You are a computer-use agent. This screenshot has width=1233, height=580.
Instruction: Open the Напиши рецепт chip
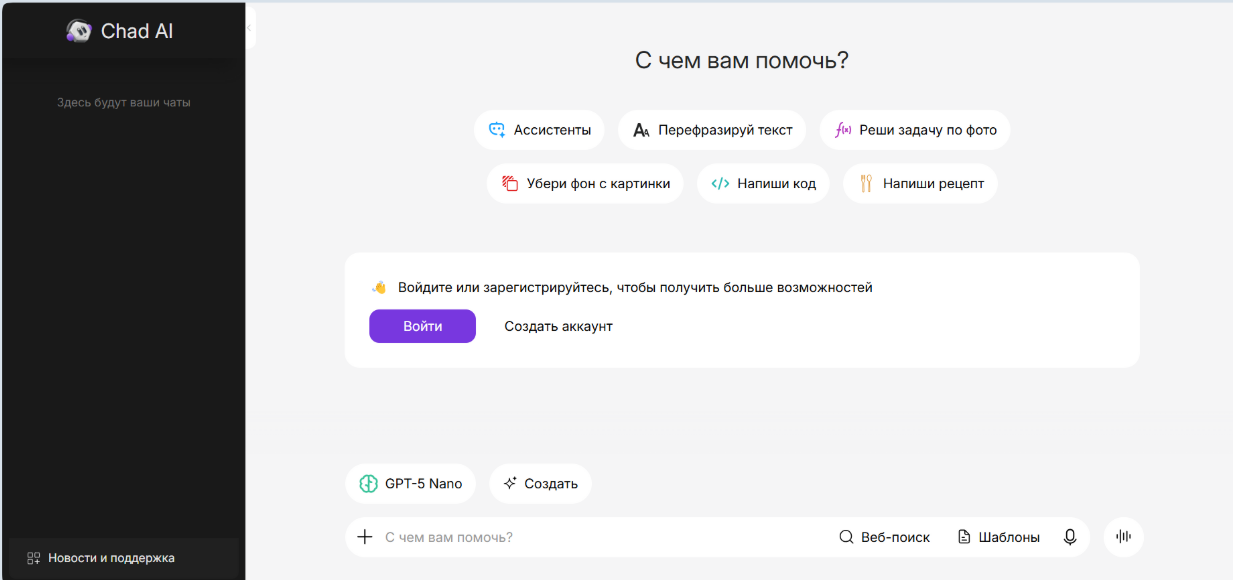(920, 184)
